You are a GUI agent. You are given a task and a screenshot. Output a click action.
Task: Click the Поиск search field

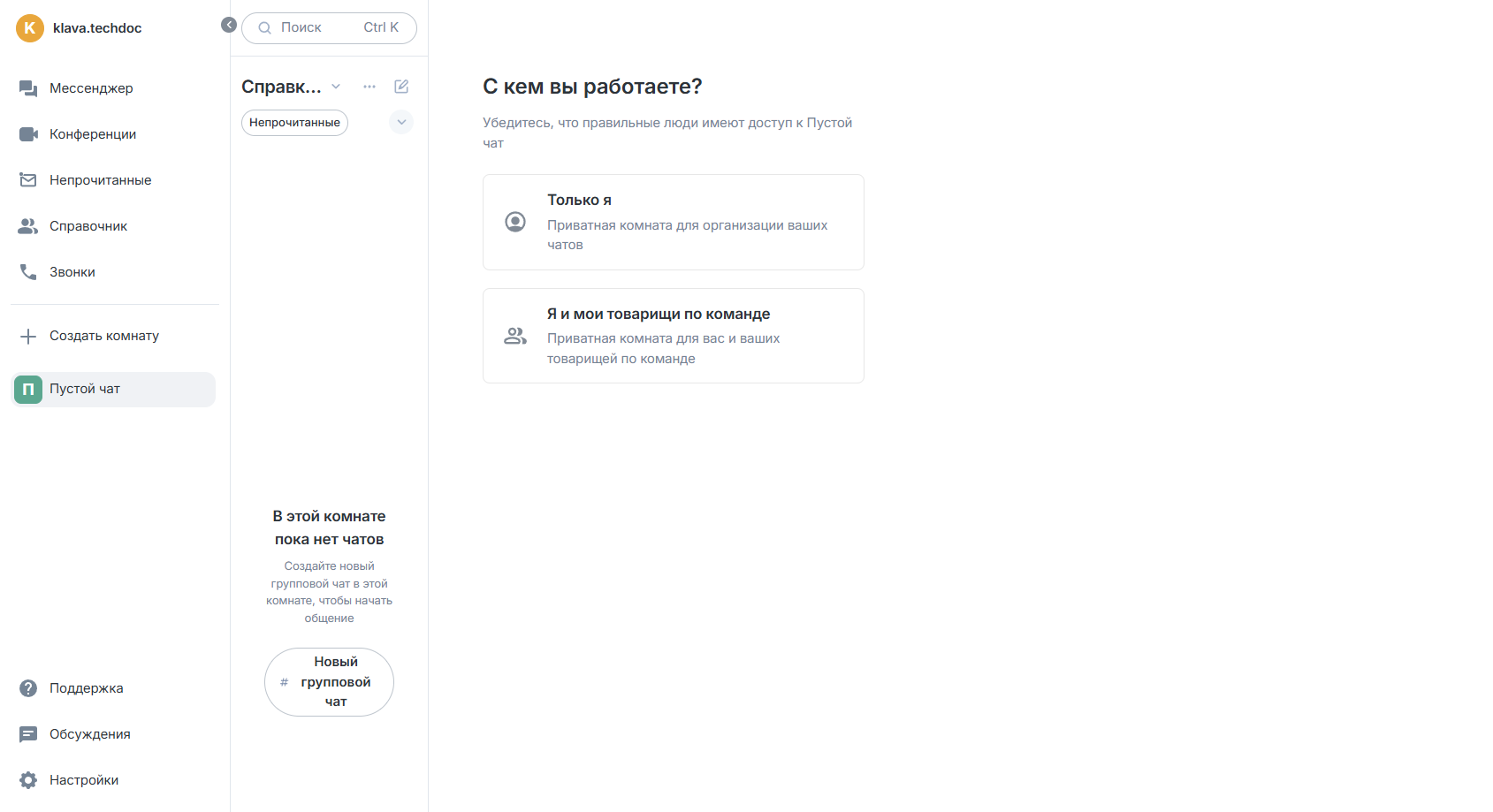click(x=329, y=28)
